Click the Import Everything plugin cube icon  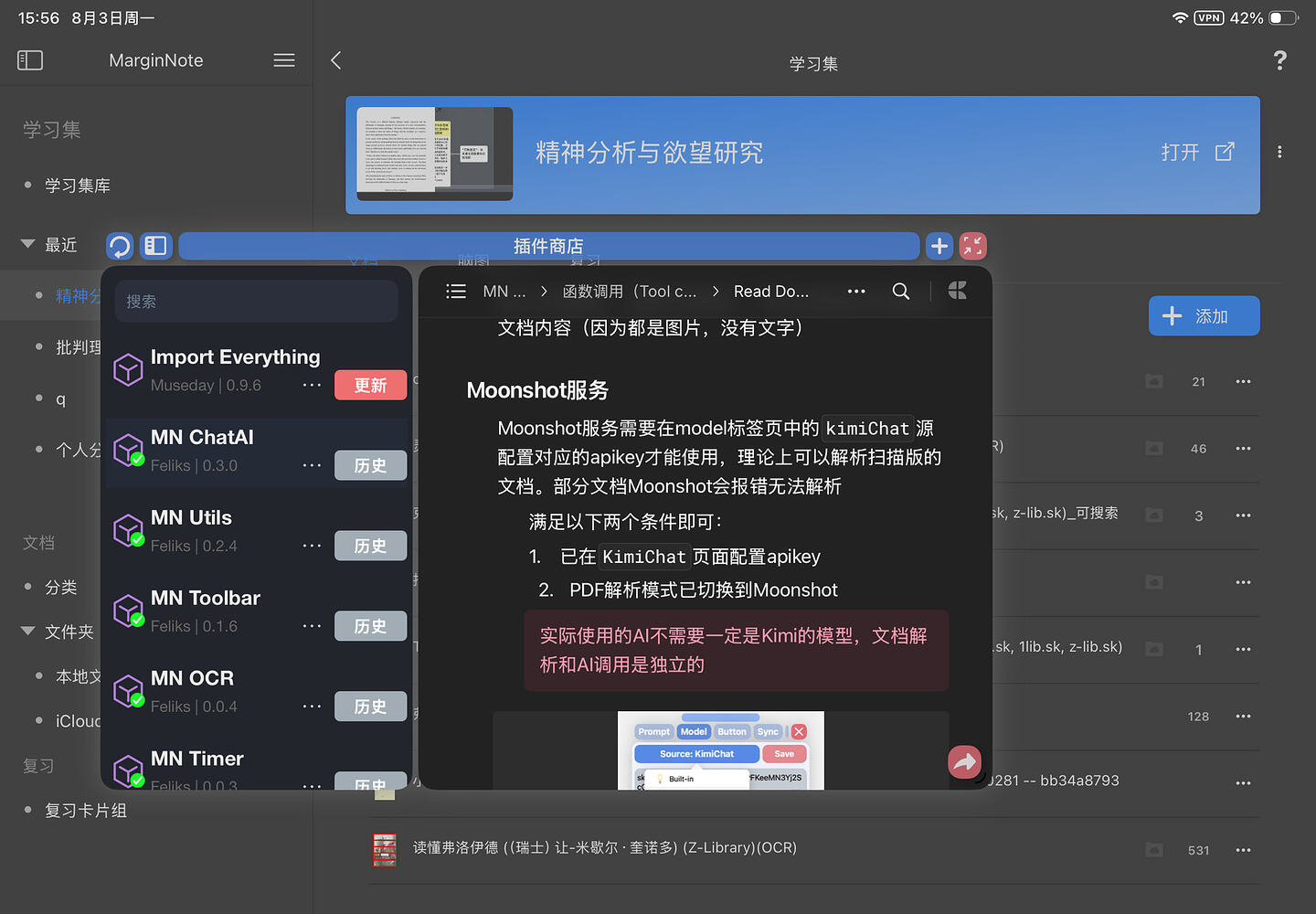click(x=128, y=369)
